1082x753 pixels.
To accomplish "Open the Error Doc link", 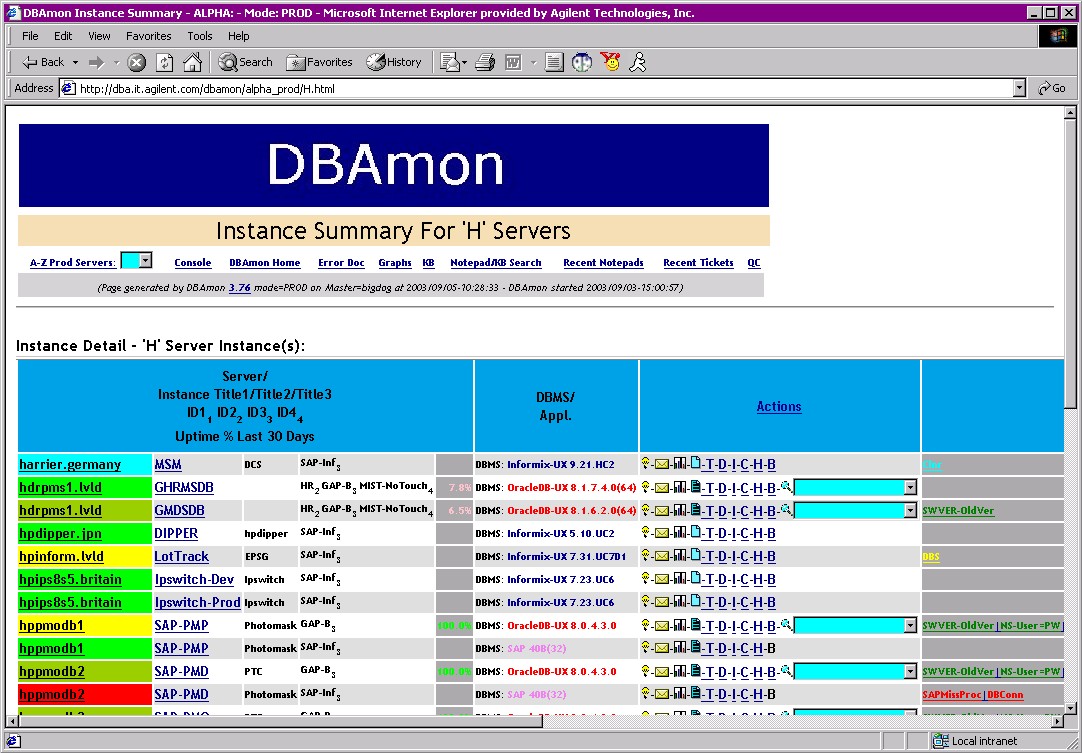I will 341,262.
